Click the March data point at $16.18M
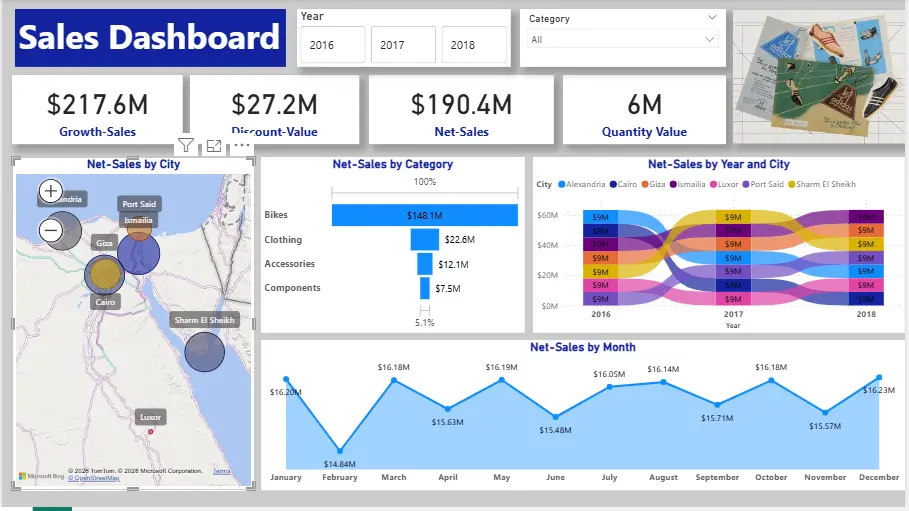The image size is (909, 511). (394, 380)
